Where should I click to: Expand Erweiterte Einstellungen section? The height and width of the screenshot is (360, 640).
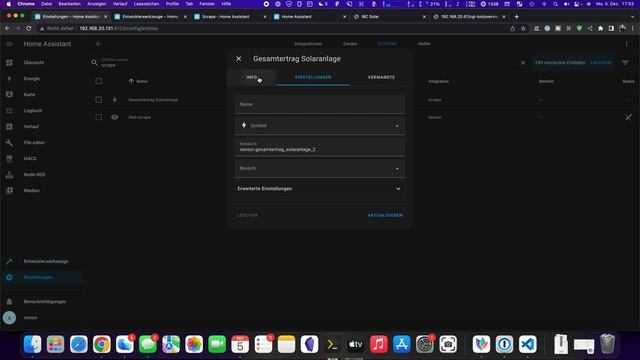[319, 189]
